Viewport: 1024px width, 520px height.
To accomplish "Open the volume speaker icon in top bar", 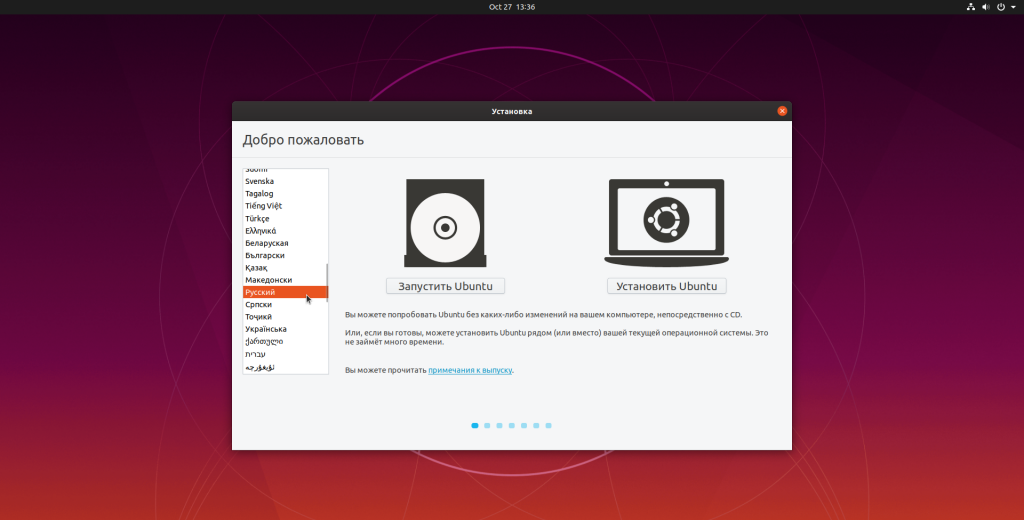I will coord(985,7).
